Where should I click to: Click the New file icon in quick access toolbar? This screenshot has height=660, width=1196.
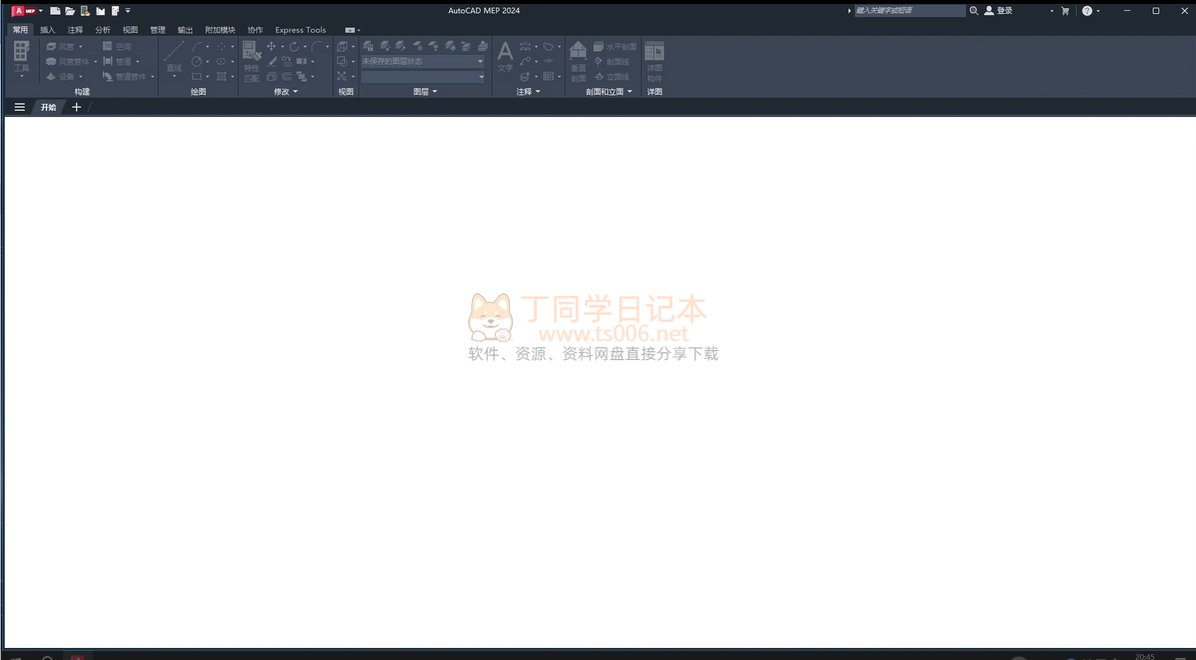55,11
